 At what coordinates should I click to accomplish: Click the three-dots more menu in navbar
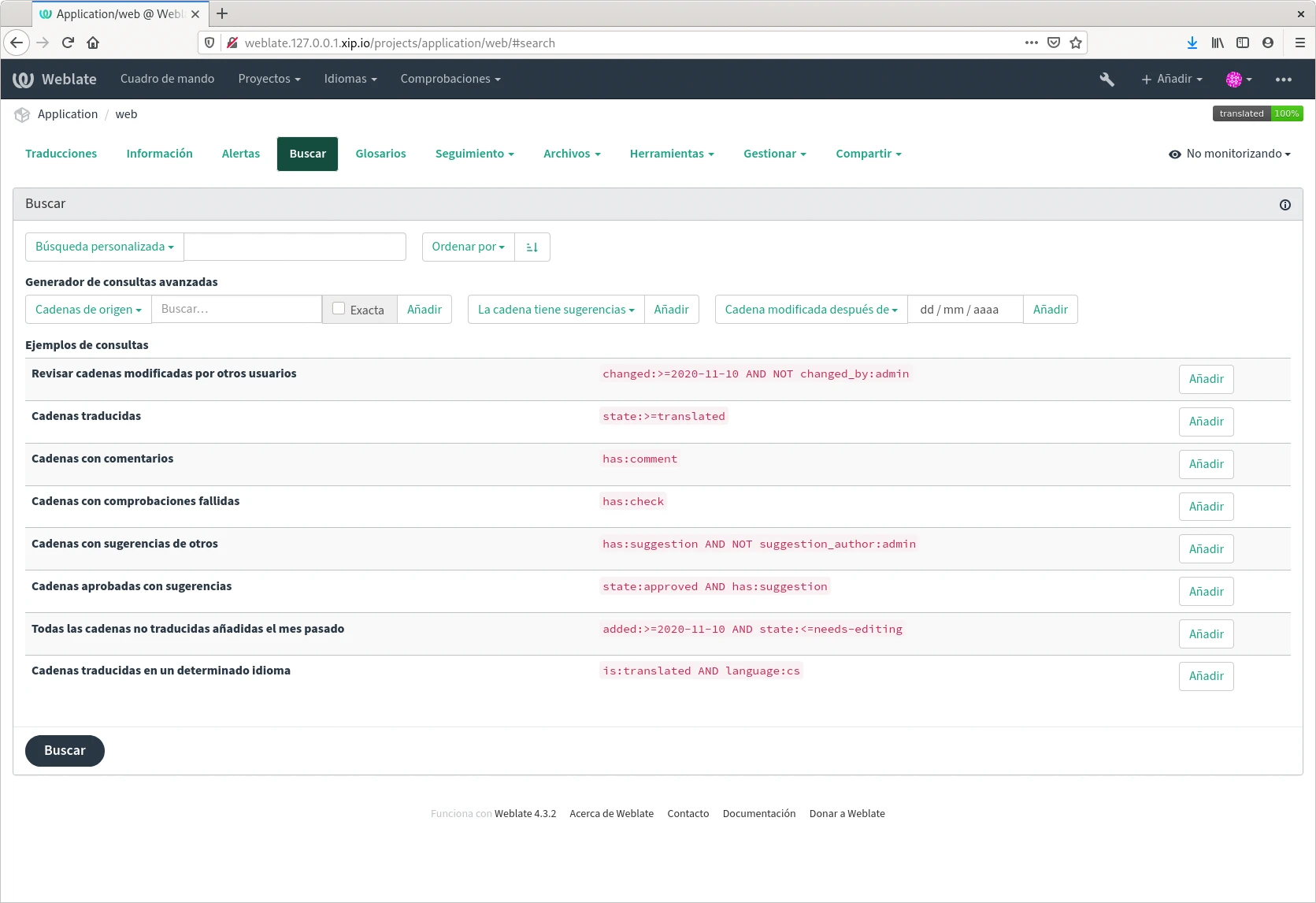coord(1283,80)
